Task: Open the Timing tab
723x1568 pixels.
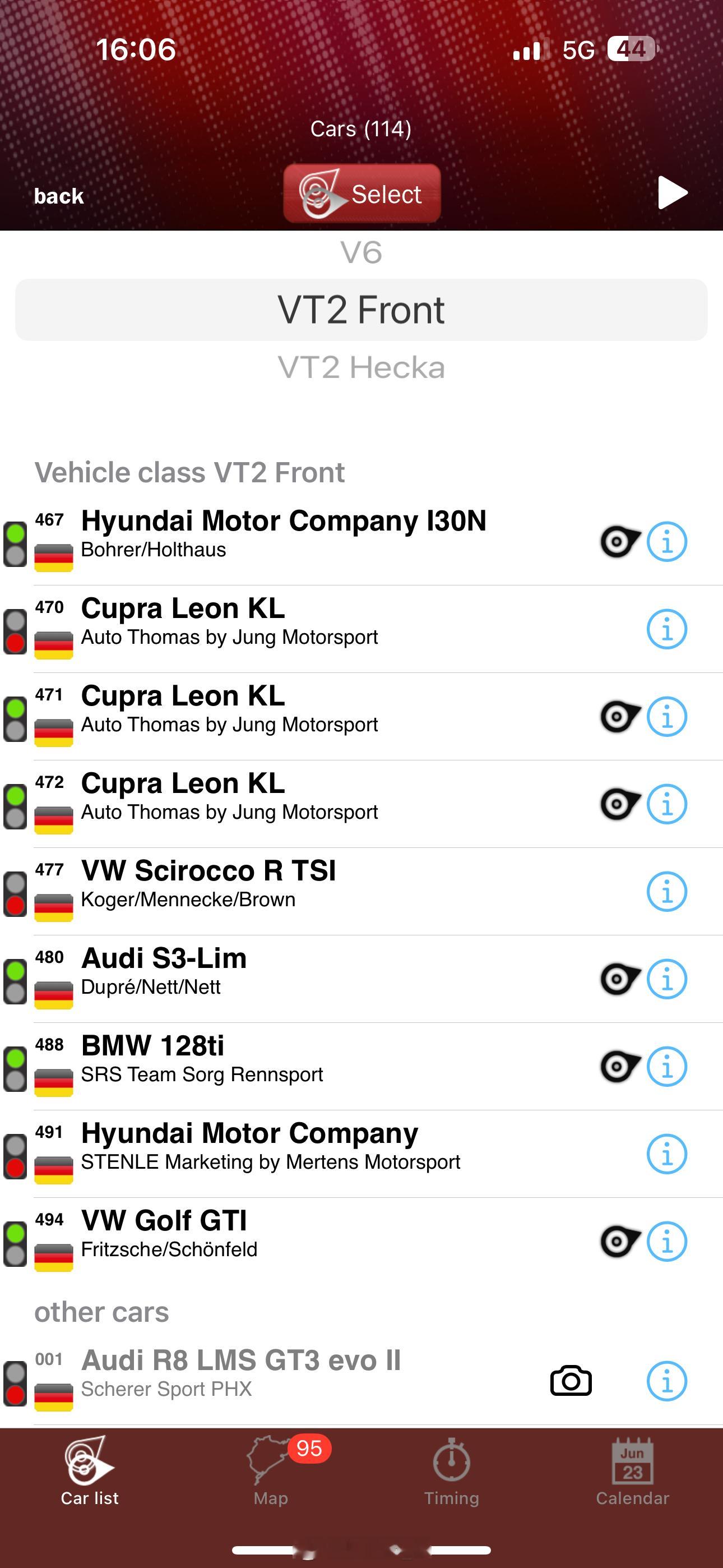Action: [452, 1470]
